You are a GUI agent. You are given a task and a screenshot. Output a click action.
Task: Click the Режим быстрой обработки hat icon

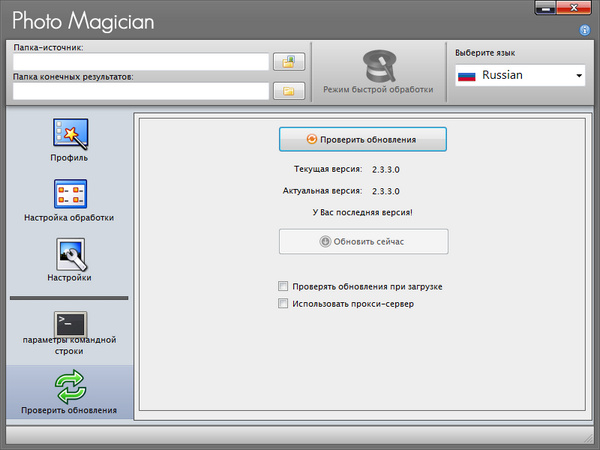point(378,65)
